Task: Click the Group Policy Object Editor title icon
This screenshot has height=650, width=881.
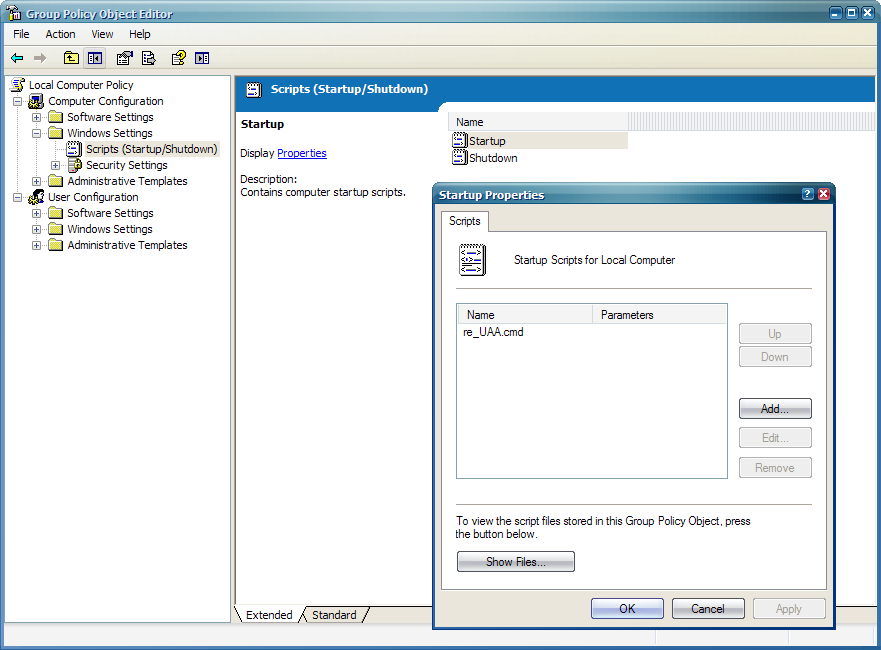Action: click(13, 12)
